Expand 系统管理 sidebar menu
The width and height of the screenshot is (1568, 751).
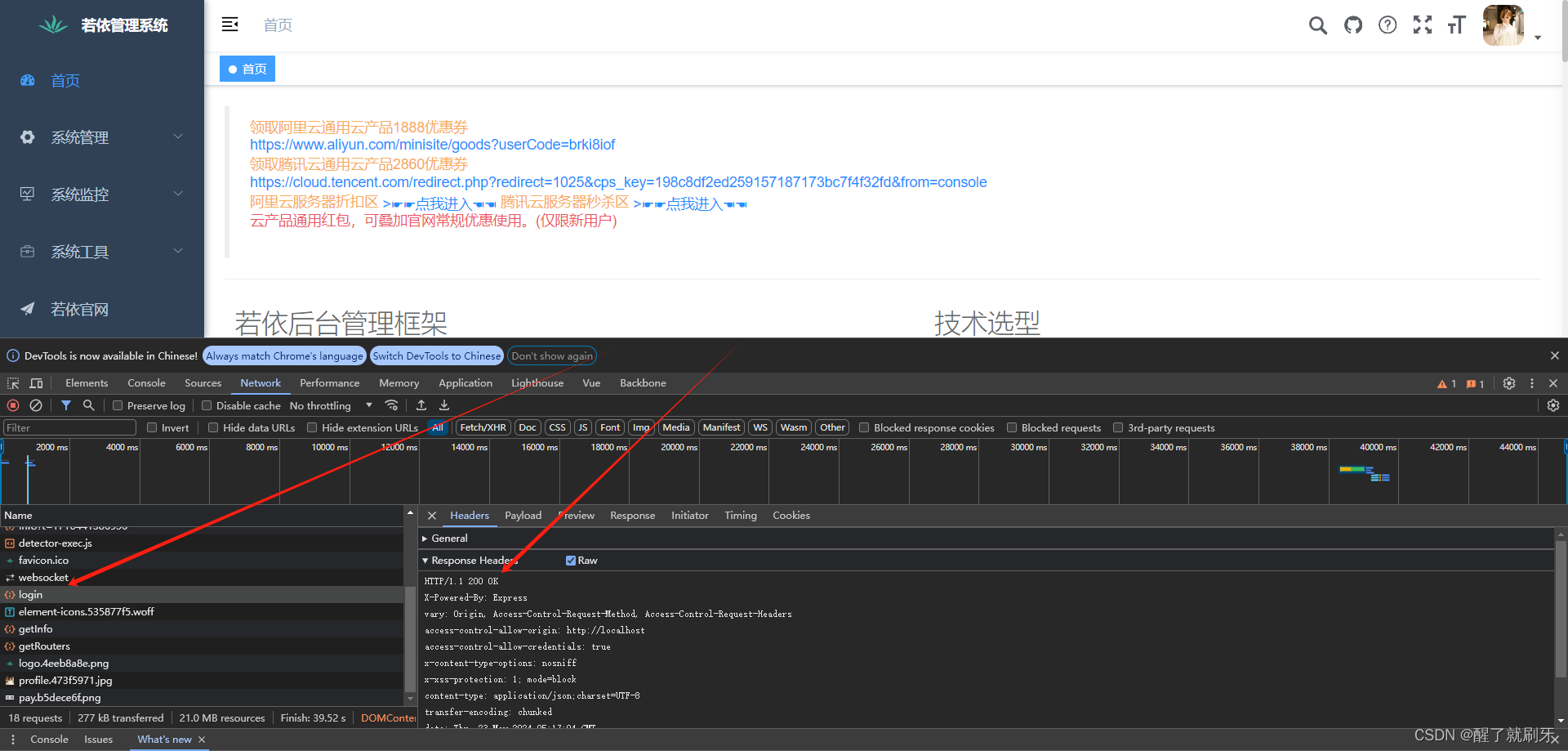click(102, 137)
